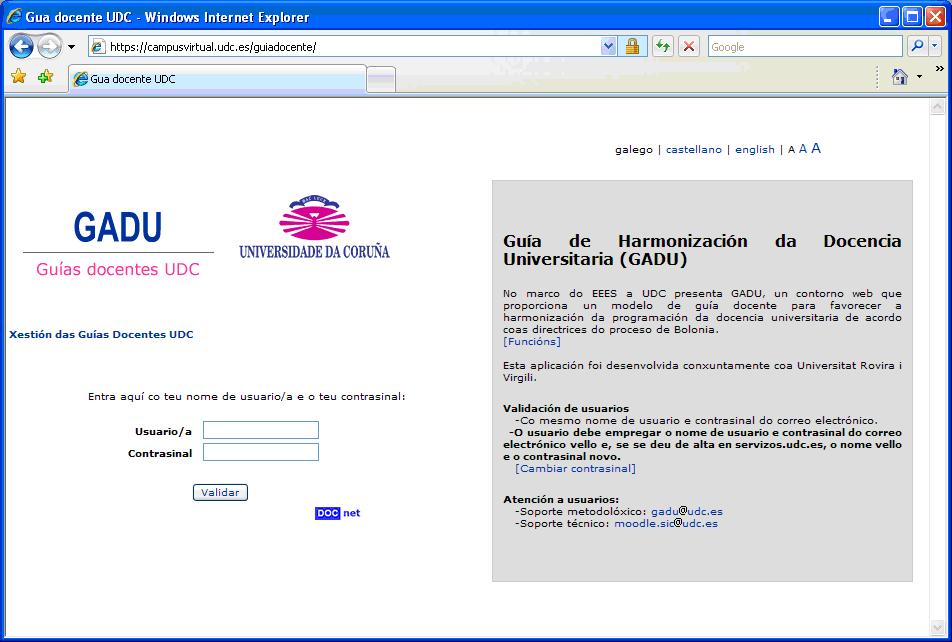
Task: Click the browser Forward arrow button
Action: [x=49, y=47]
